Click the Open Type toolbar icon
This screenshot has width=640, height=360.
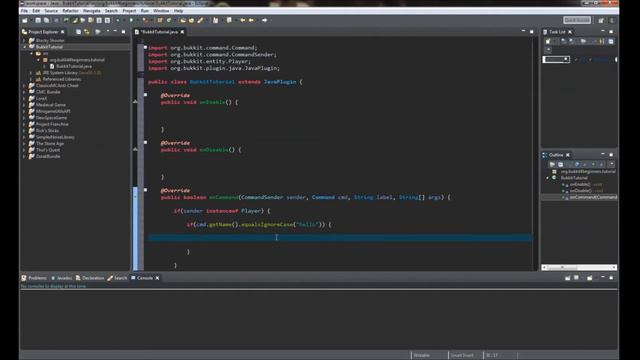pos(183,20)
